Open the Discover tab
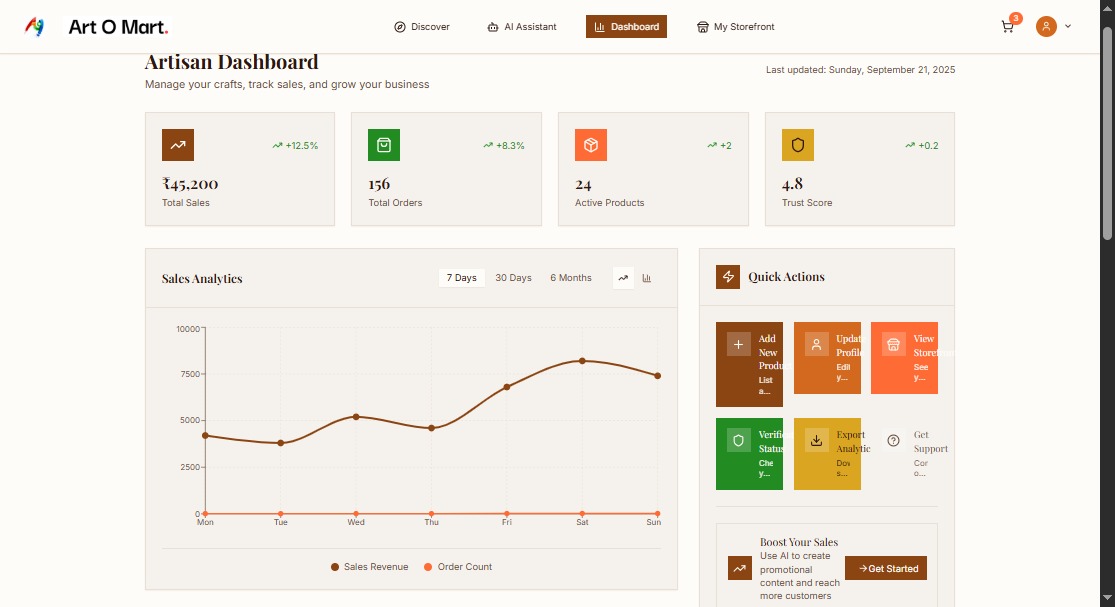 (422, 26)
